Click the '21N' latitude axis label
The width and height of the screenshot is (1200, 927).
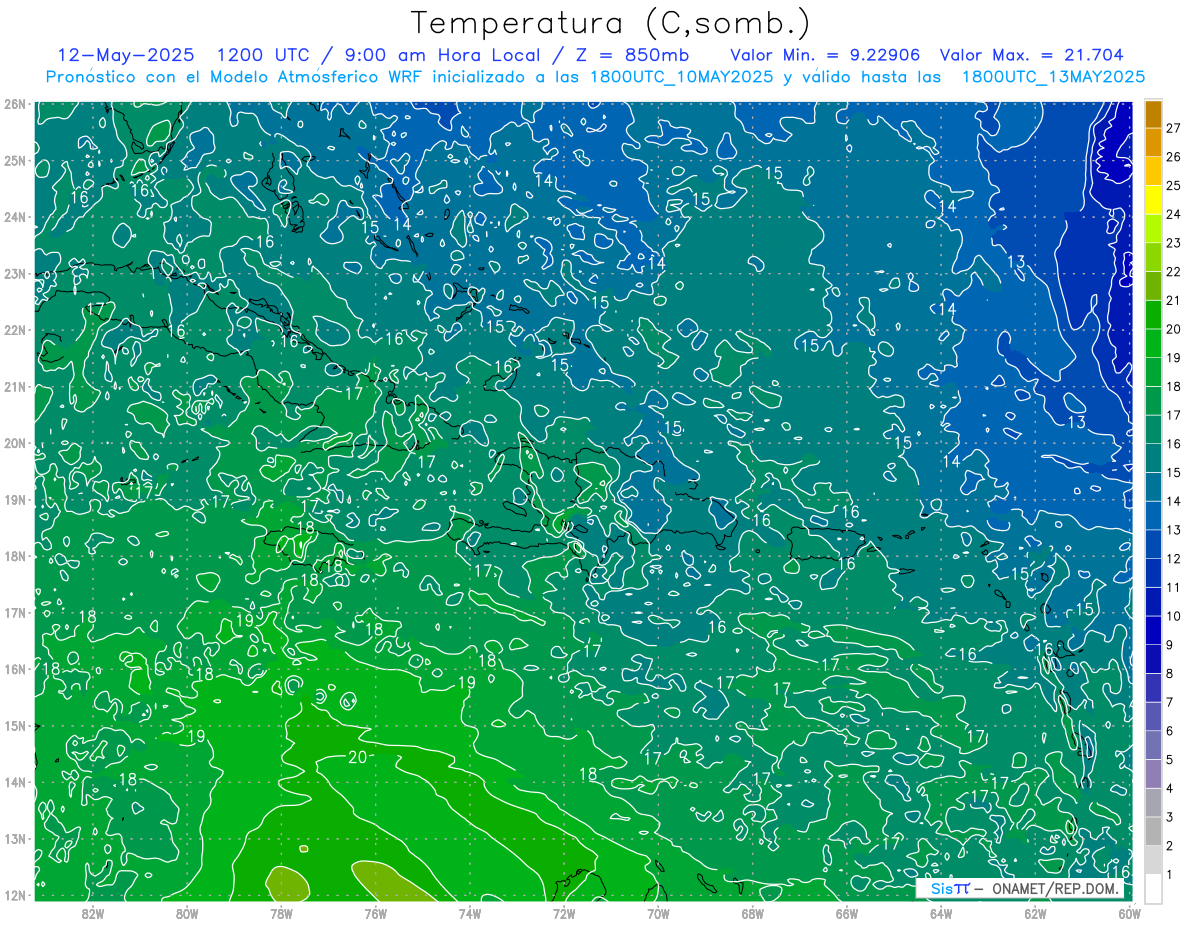[x=15, y=386]
